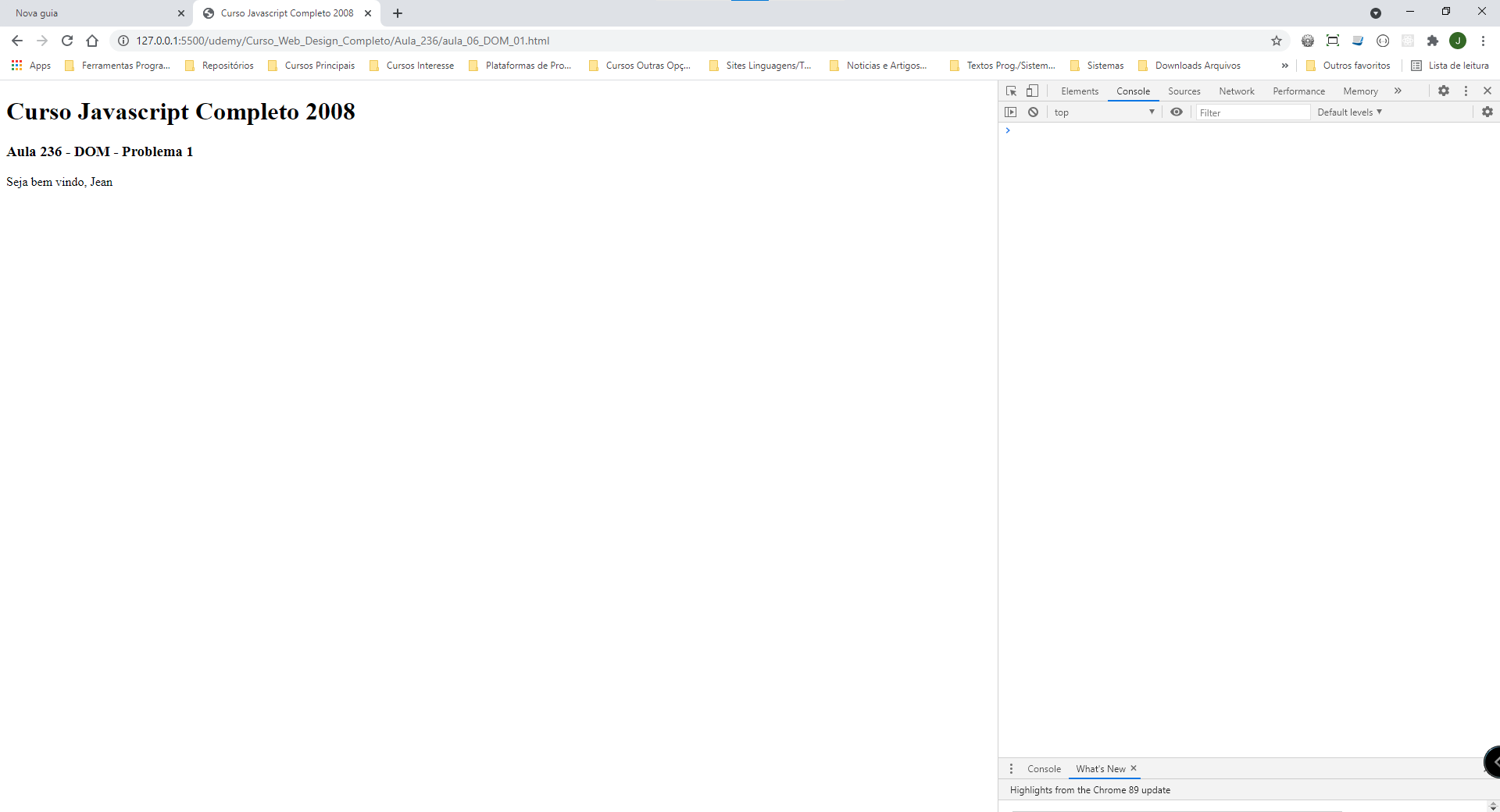The image size is (1500, 812).
Task: Open the Apps bookmarks shortcut
Action: 31,66
